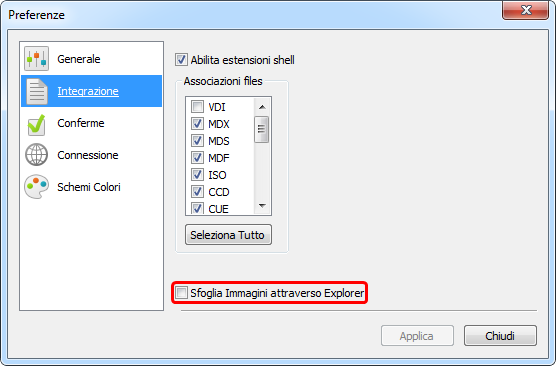
Task: Uncheck MDS file association
Action: pyautogui.click(x=197, y=141)
